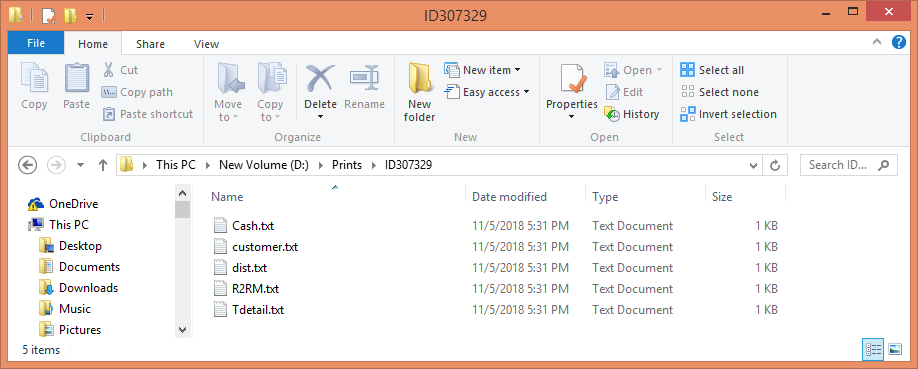Click navigation pane scrollbar up arrow
This screenshot has width=918, height=369.
point(182,192)
